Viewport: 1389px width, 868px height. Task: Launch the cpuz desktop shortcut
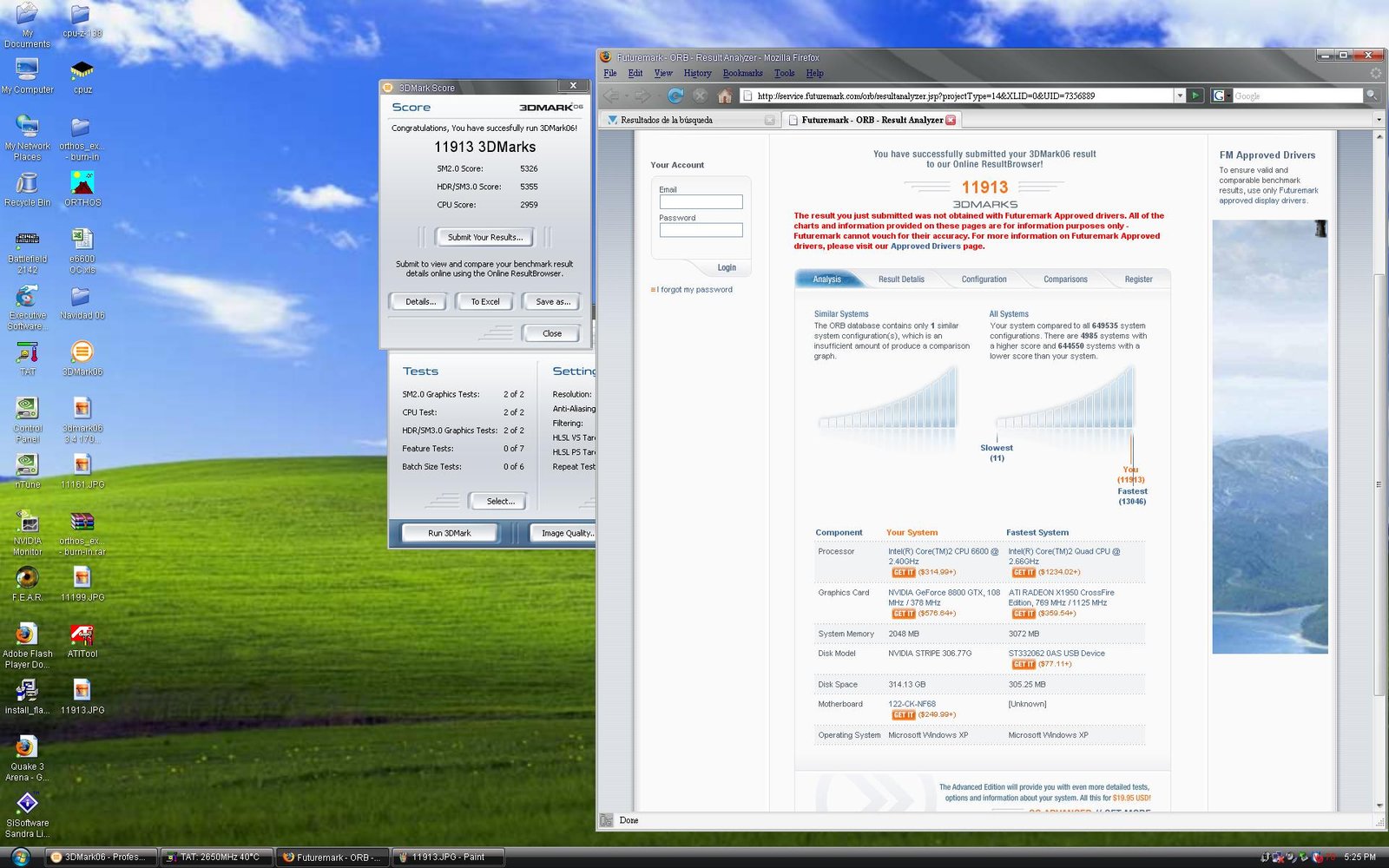coord(82,76)
